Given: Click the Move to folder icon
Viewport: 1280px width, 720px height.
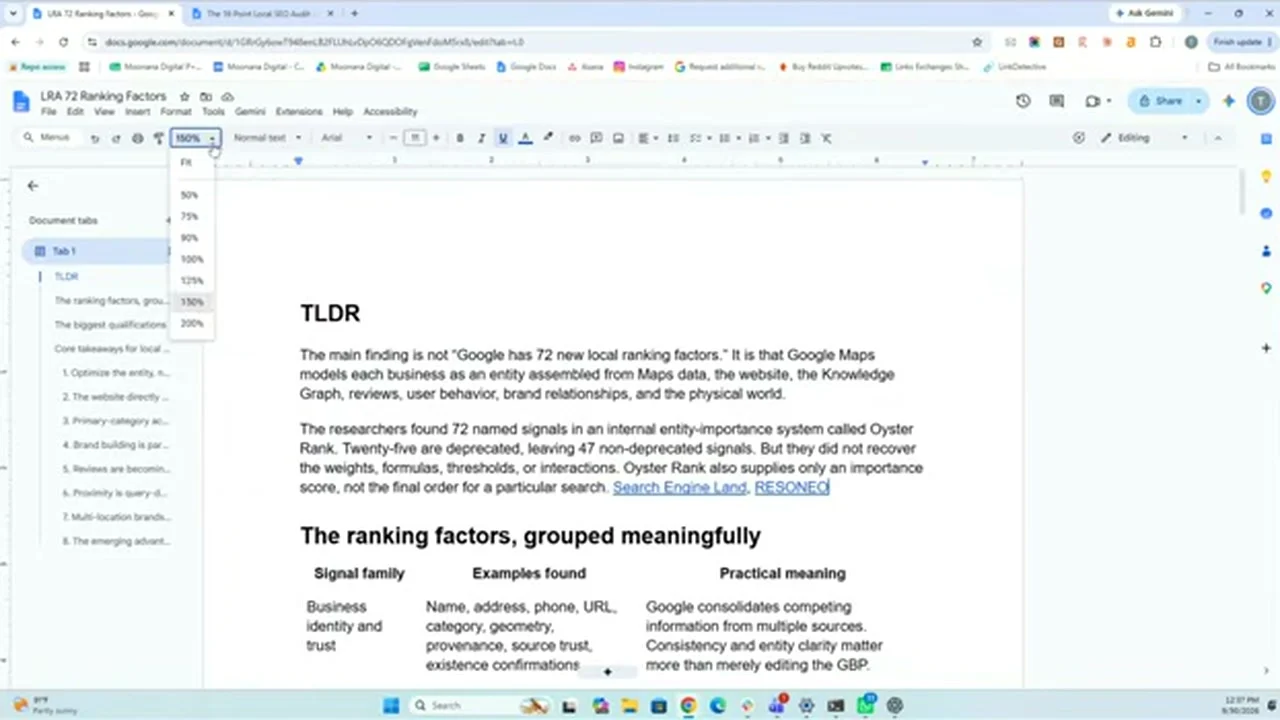Looking at the screenshot, I should coord(206,96).
